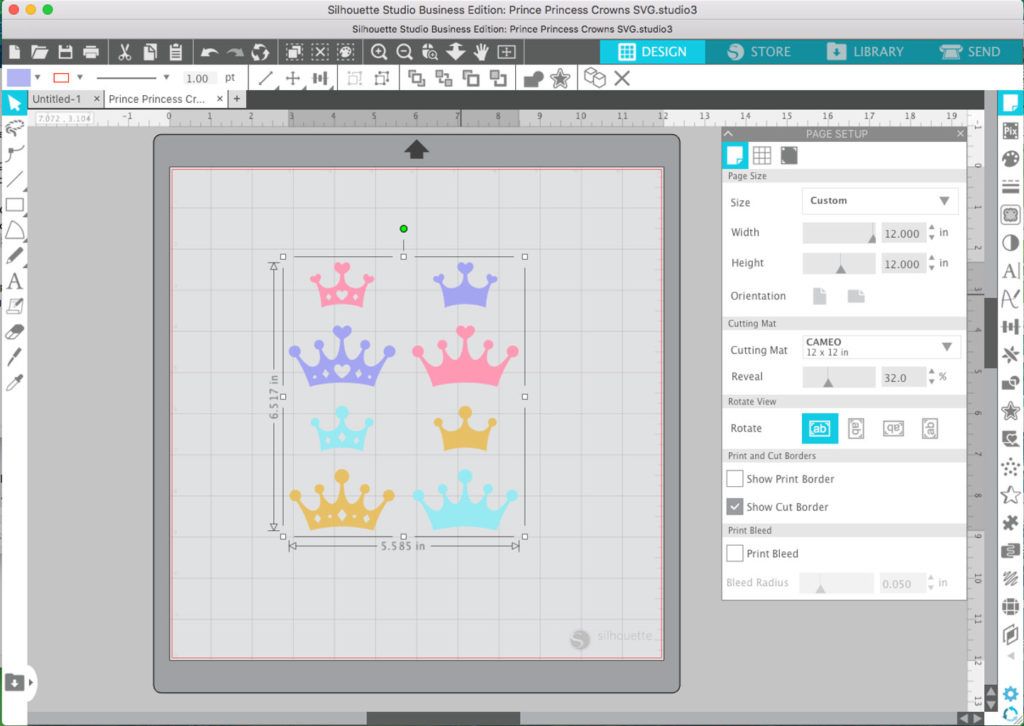Switch to the LIBRARY tab
Screen dimensions: 1024x726
pos(865,52)
